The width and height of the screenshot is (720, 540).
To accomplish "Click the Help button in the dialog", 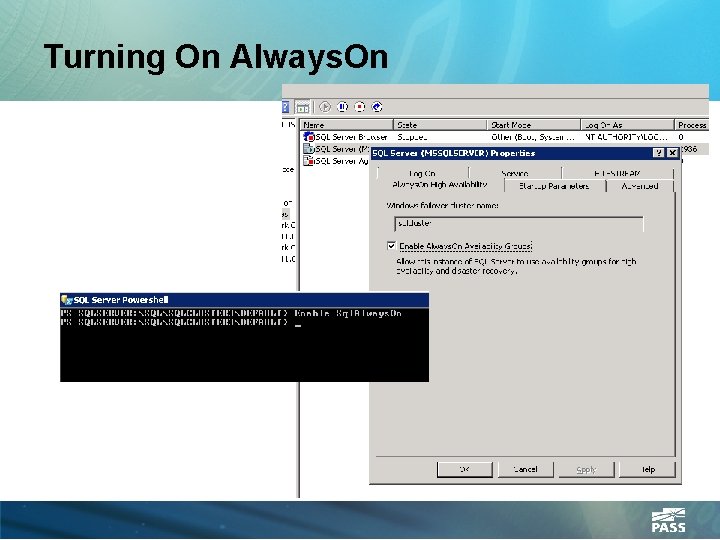I will [x=647, y=469].
